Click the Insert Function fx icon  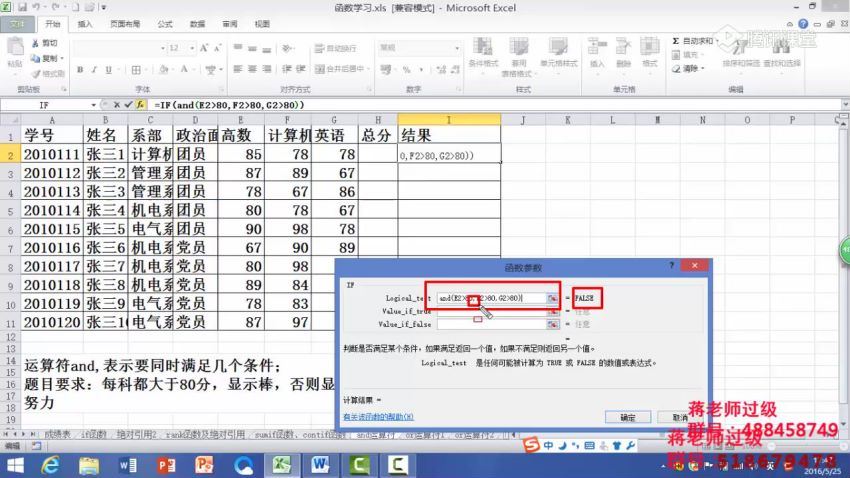140,105
